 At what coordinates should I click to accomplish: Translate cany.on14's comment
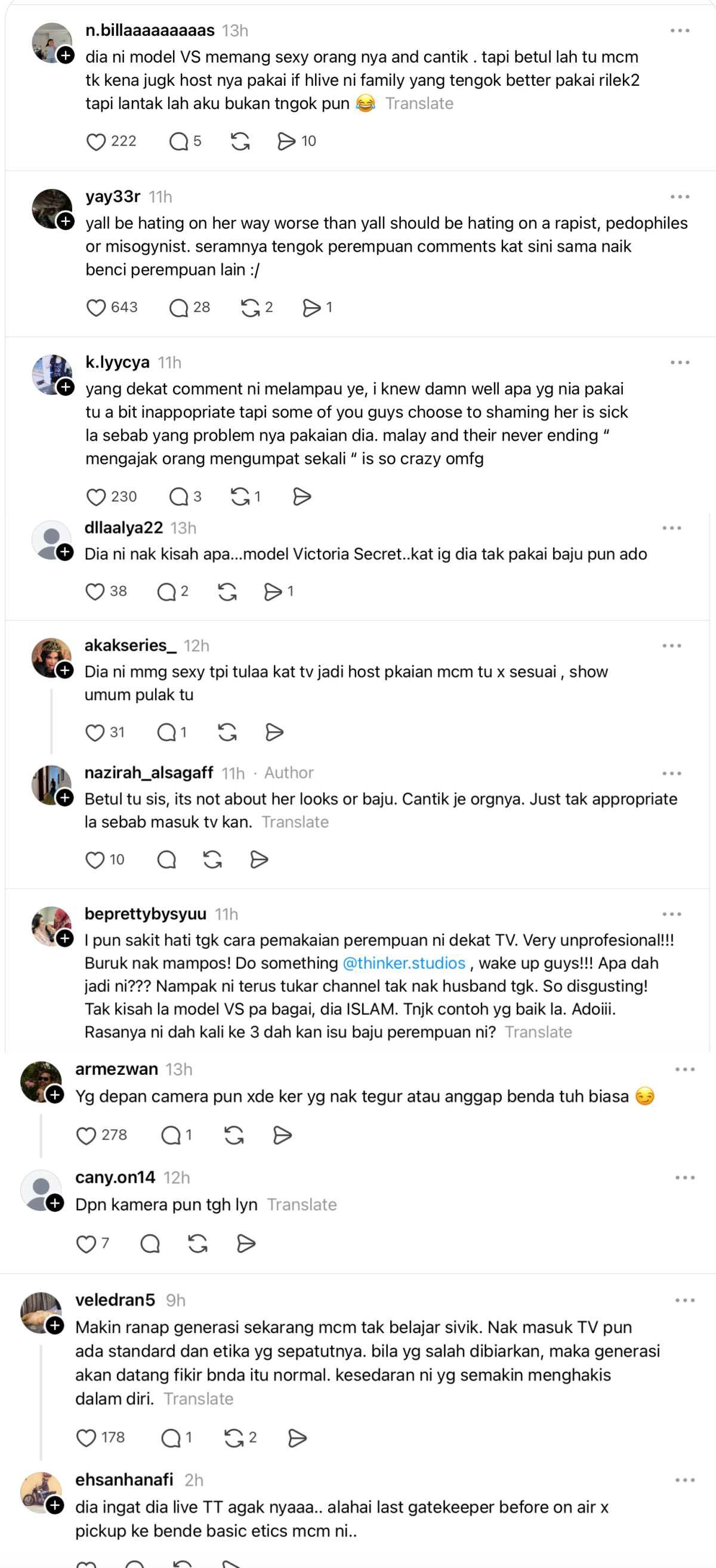[302, 1205]
